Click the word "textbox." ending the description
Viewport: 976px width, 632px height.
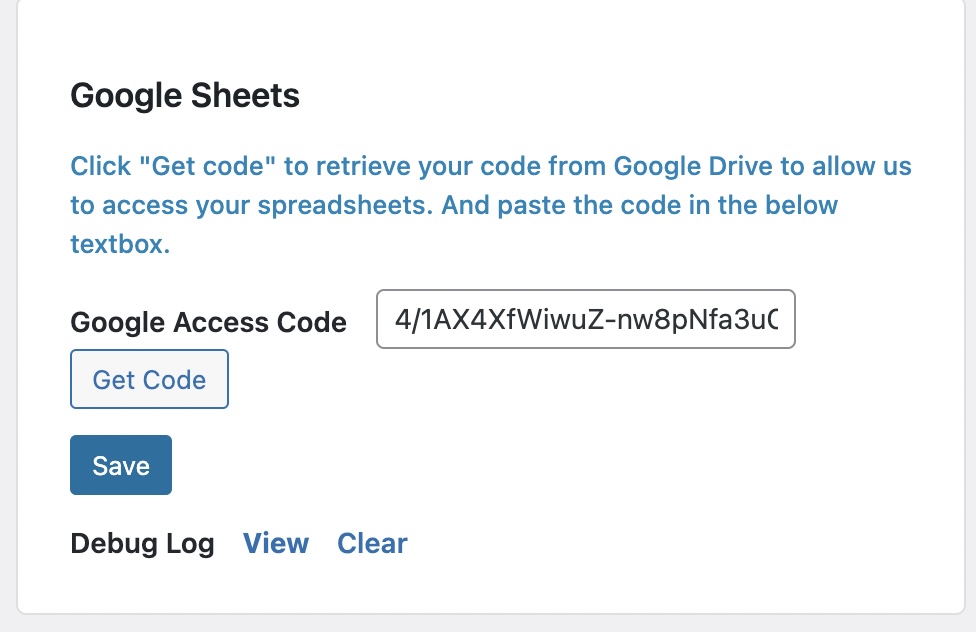(120, 244)
